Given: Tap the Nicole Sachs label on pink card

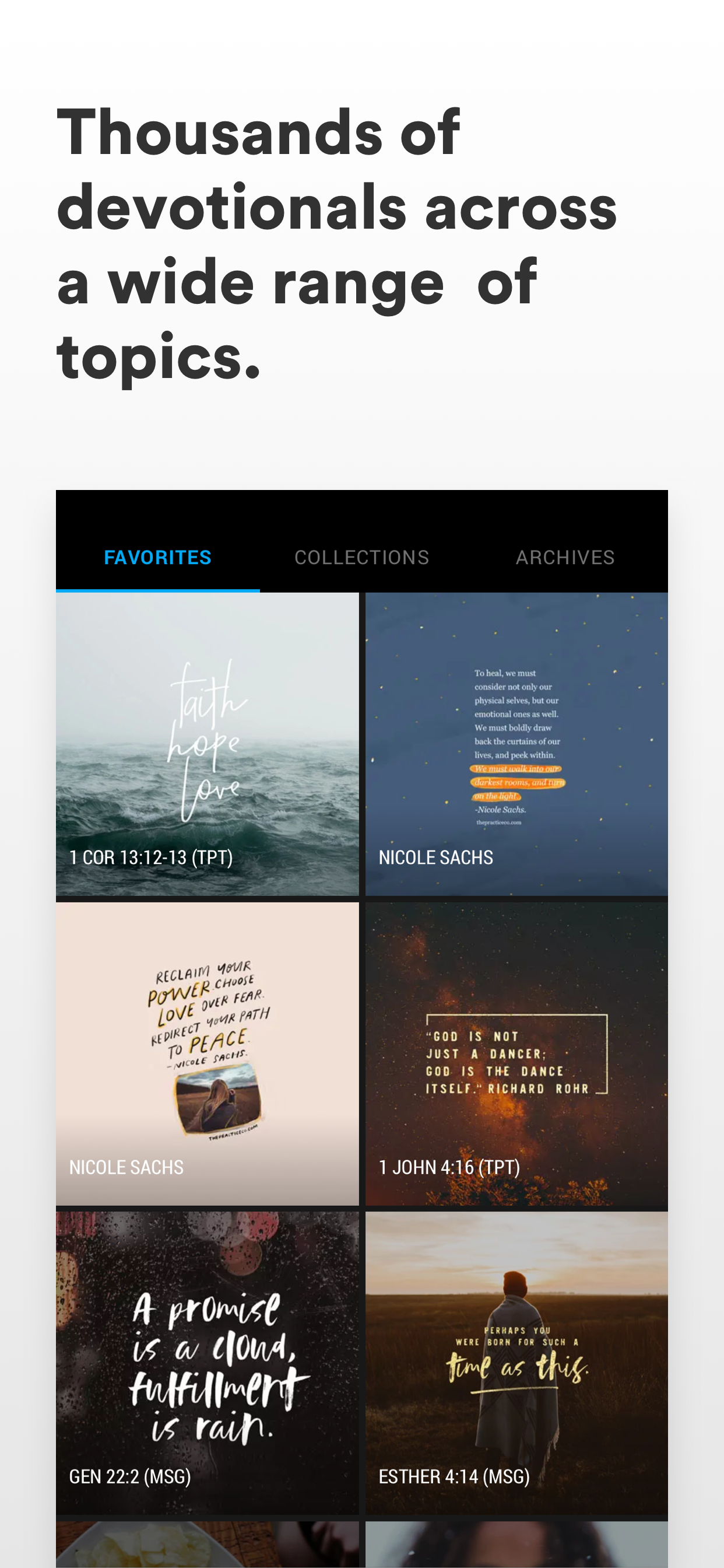Looking at the screenshot, I should (126, 1167).
